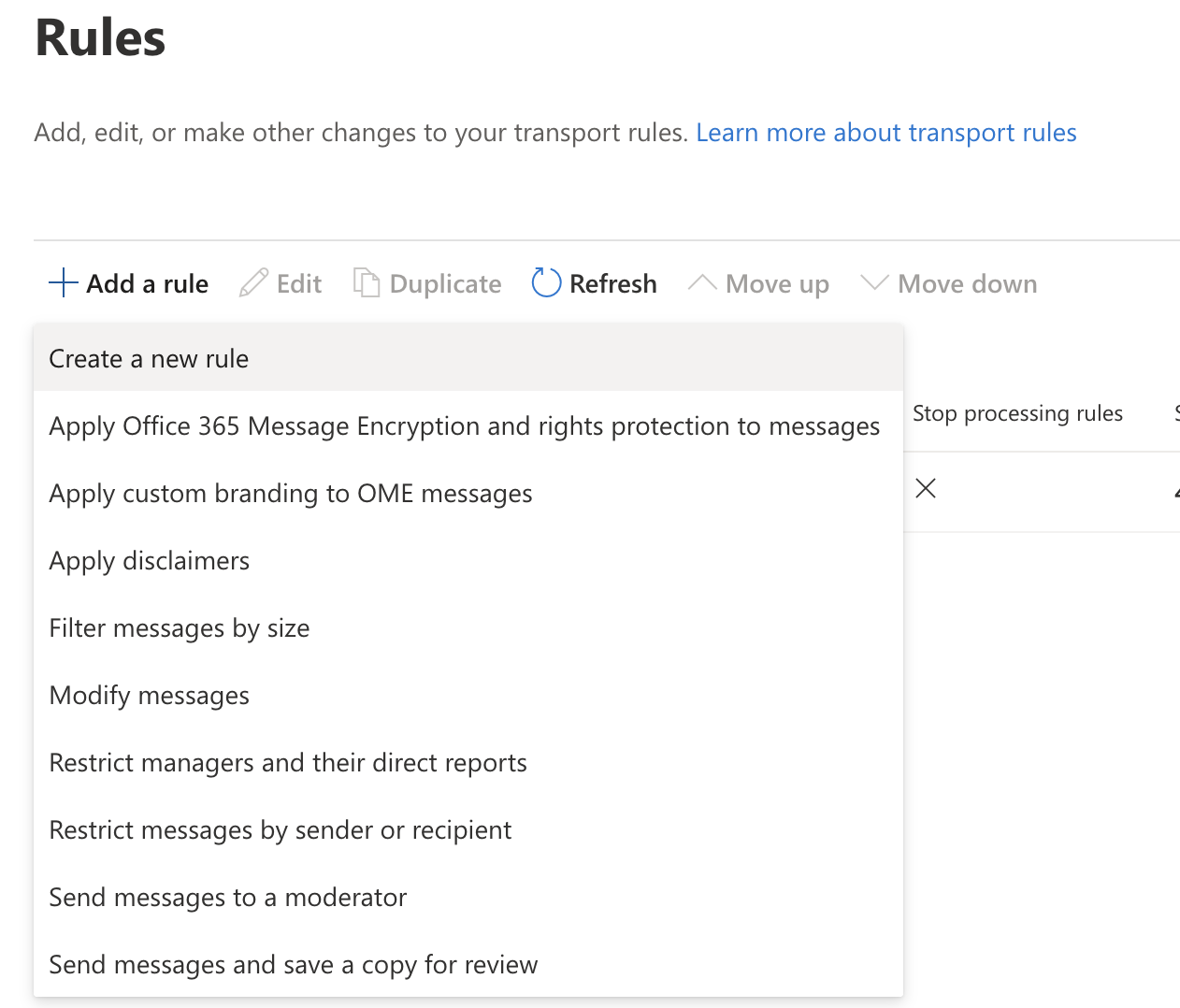
Task: Select Apply custom branding to OME messages
Action: point(290,494)
